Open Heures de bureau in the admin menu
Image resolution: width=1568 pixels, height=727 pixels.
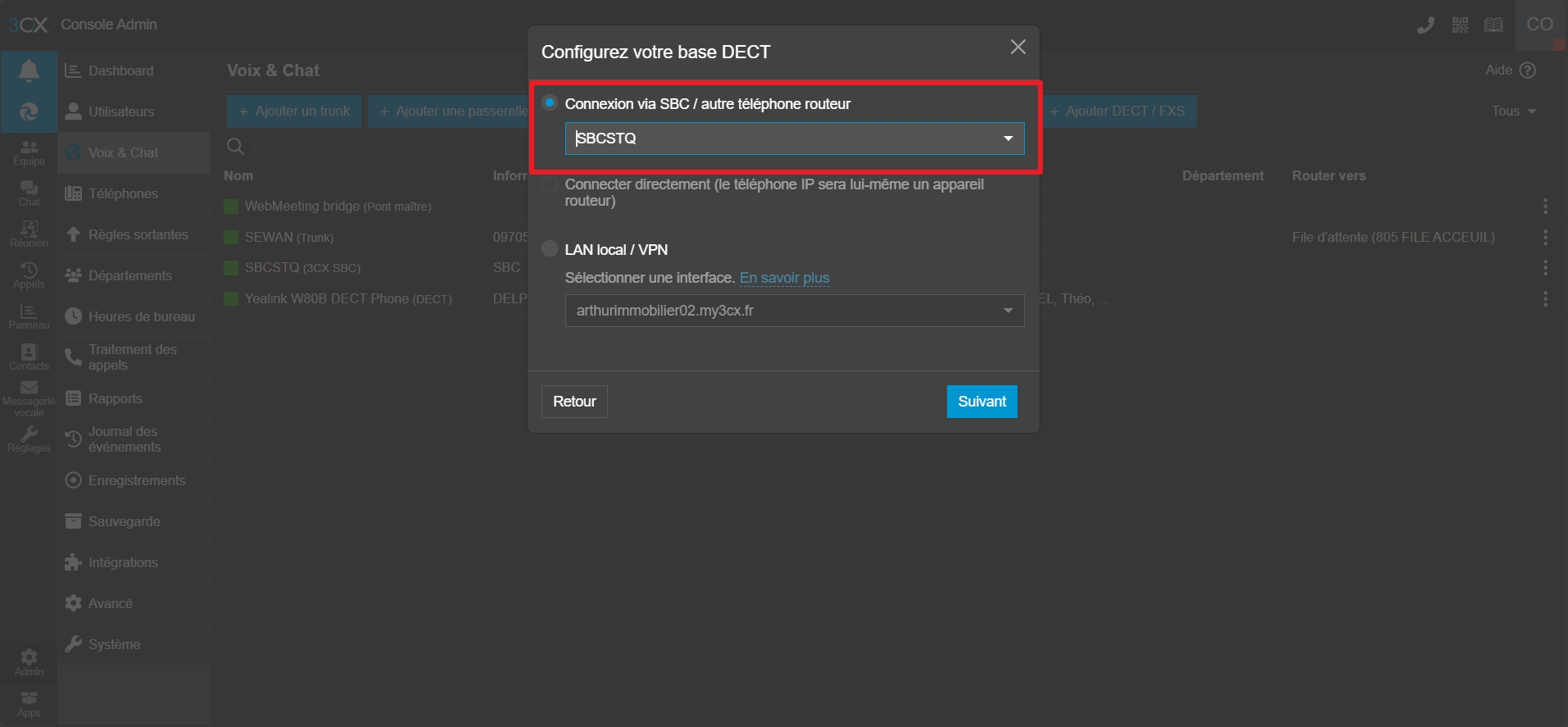point(134,316)
